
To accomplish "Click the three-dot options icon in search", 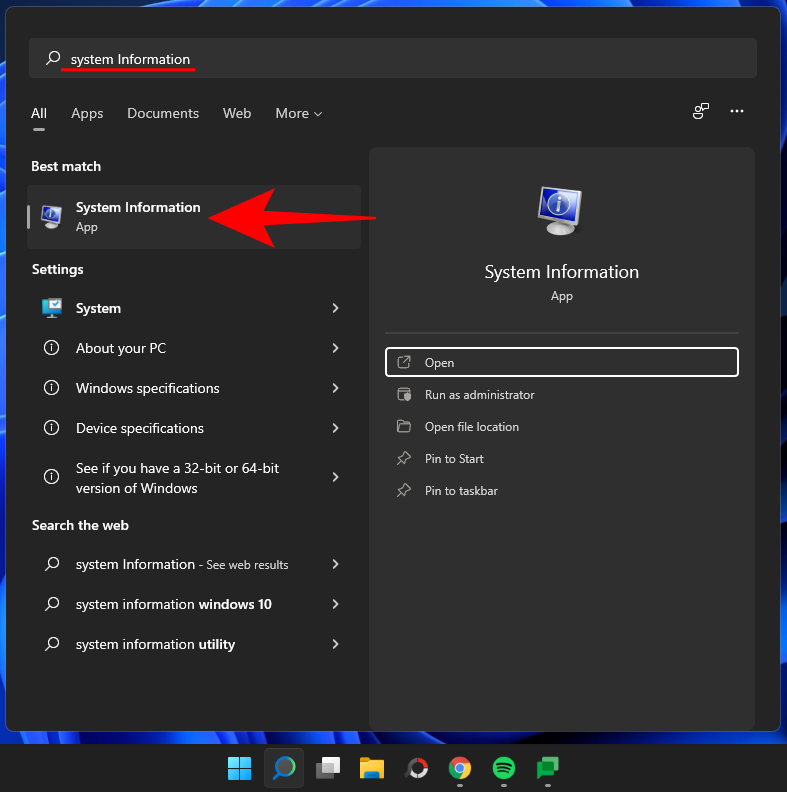I will (x=737, y=112).
